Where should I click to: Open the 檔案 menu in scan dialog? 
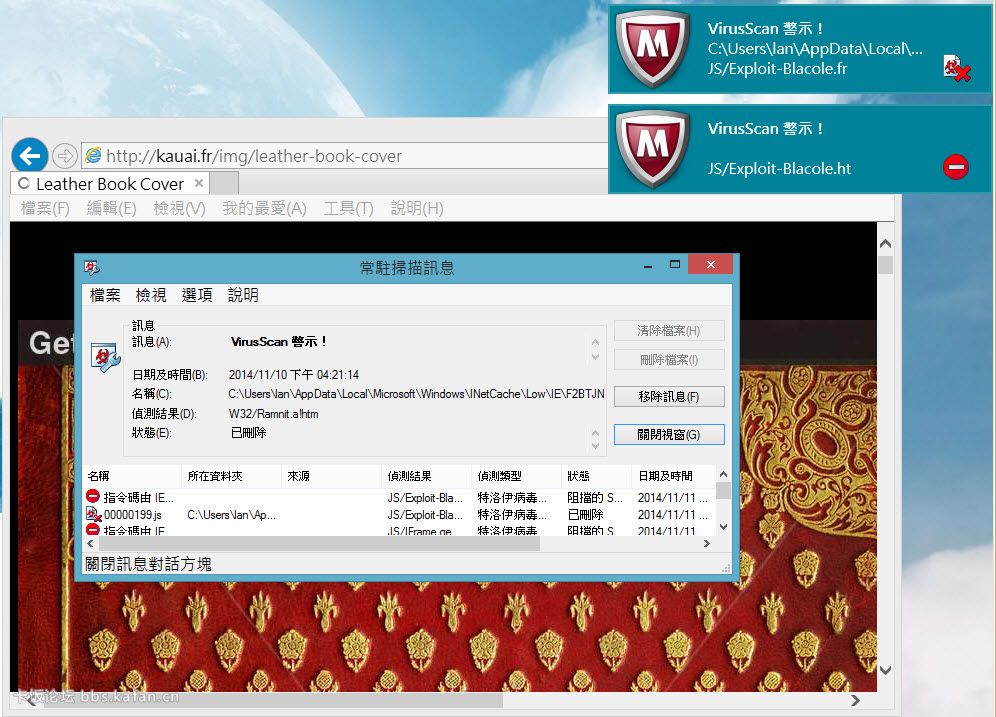(105, 295)
